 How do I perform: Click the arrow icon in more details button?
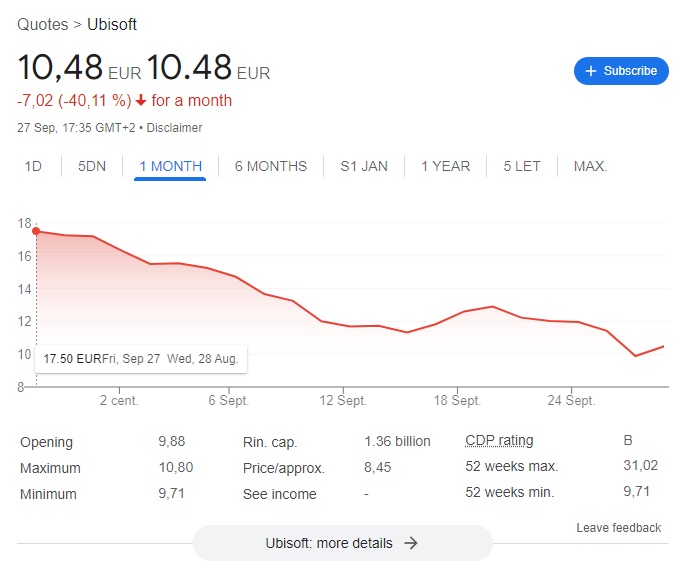411,543
